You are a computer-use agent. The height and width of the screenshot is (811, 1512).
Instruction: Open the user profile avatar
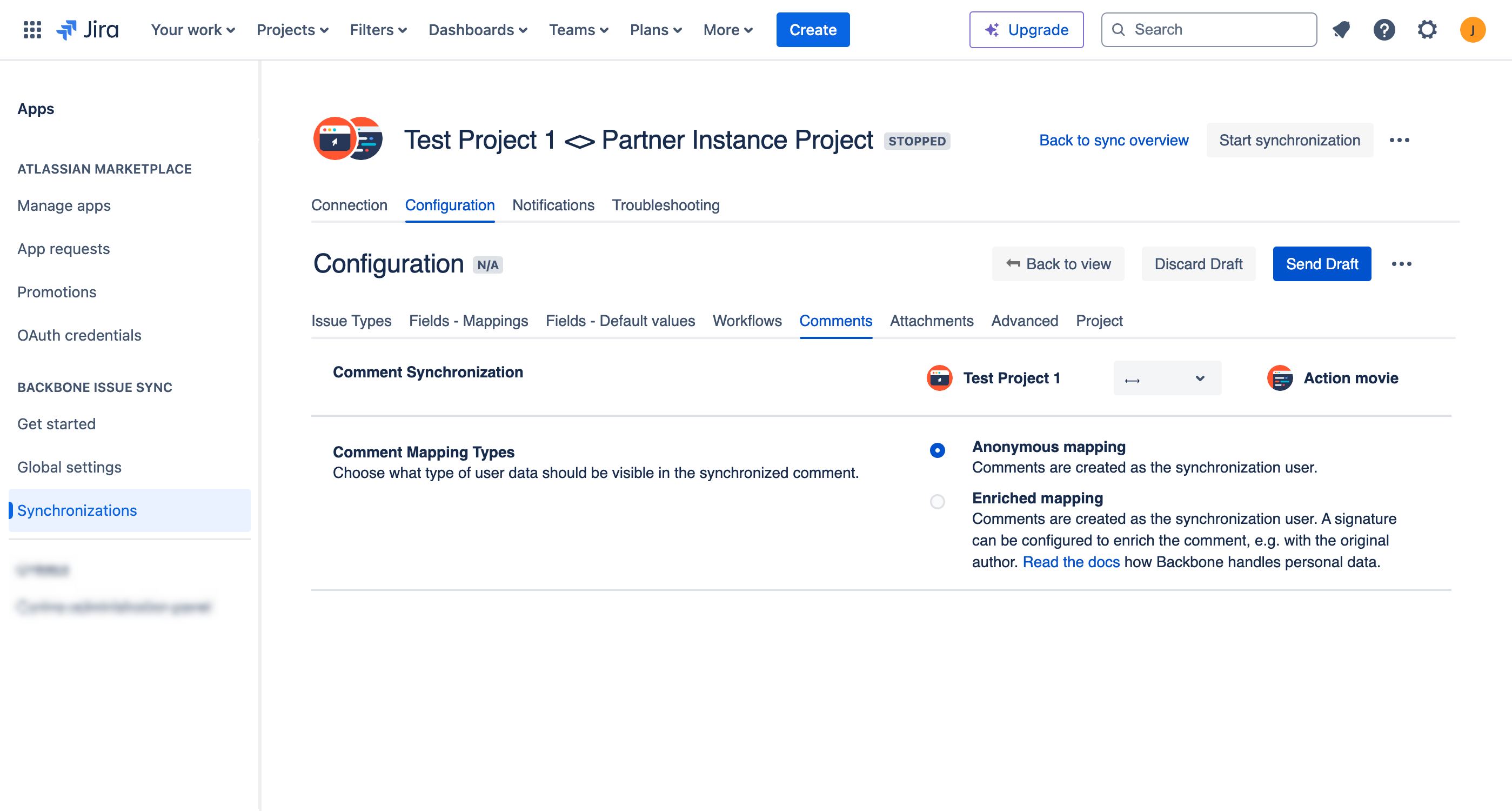click(x=1472, y=29)
